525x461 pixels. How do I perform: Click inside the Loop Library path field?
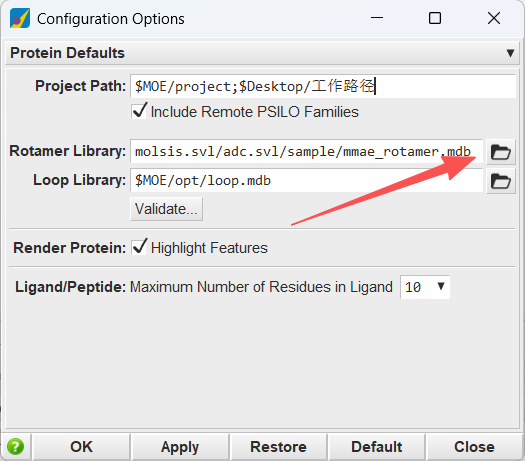(306, 181)
